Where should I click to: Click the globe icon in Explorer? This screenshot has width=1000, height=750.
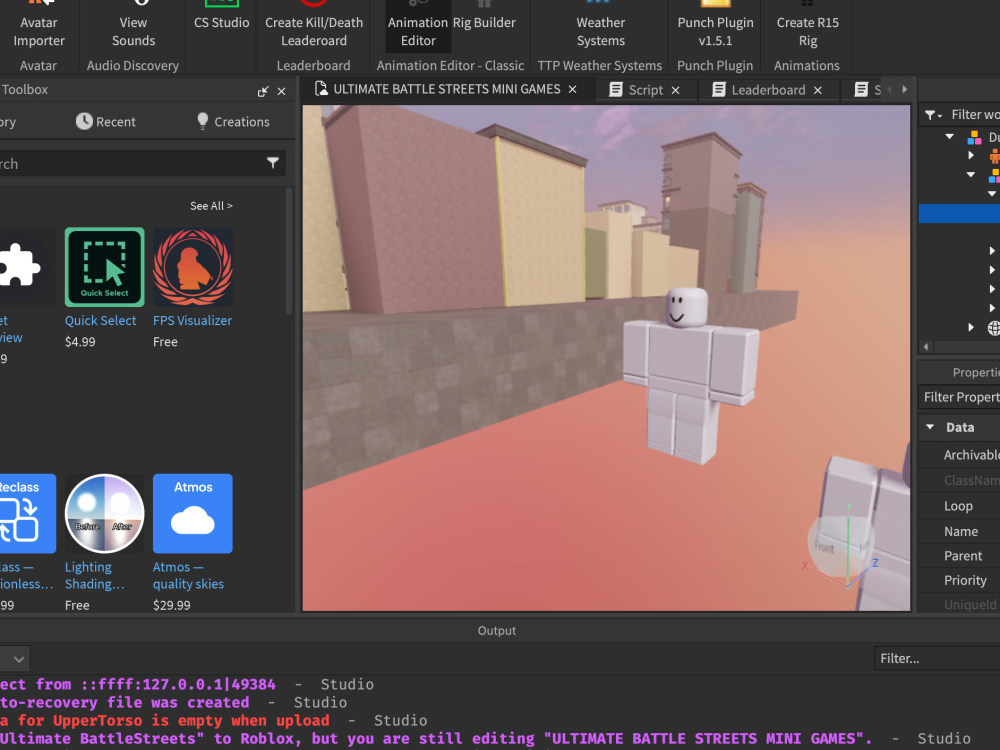(994, 328)
